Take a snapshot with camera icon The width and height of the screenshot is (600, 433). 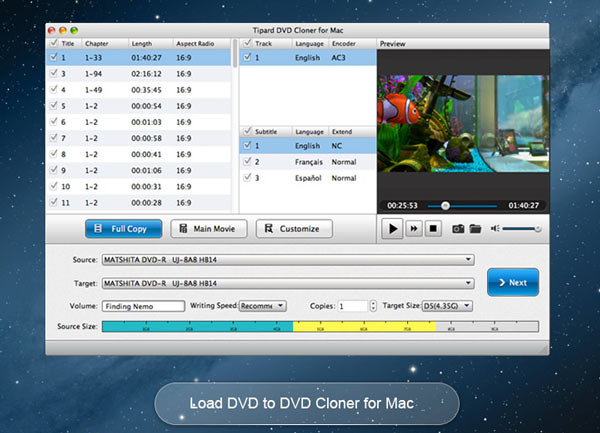pos(458,229)
